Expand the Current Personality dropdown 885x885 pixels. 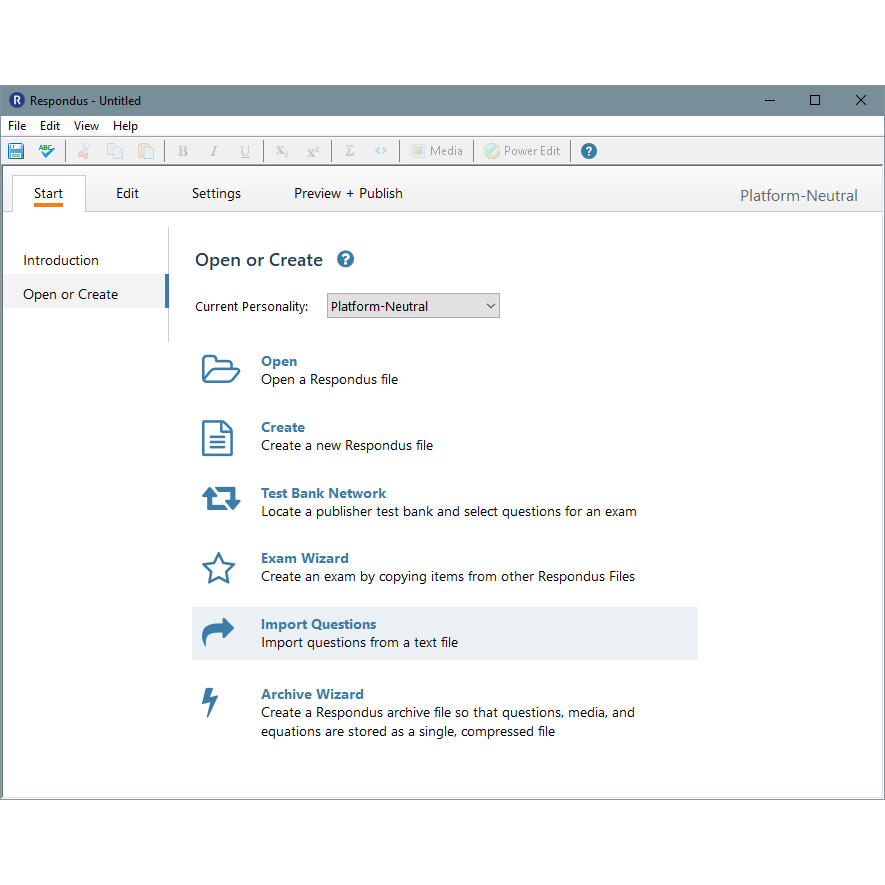[x=413, y=307]
